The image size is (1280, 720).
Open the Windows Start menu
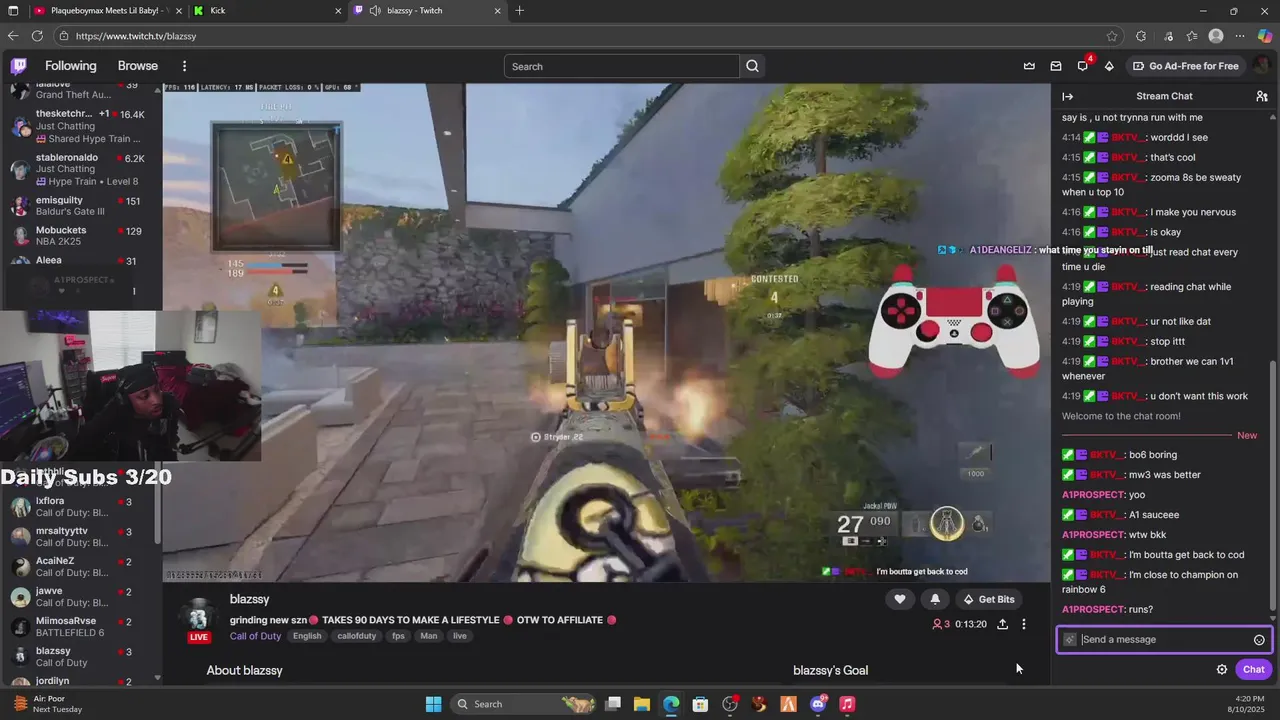[x=433, y=704]
